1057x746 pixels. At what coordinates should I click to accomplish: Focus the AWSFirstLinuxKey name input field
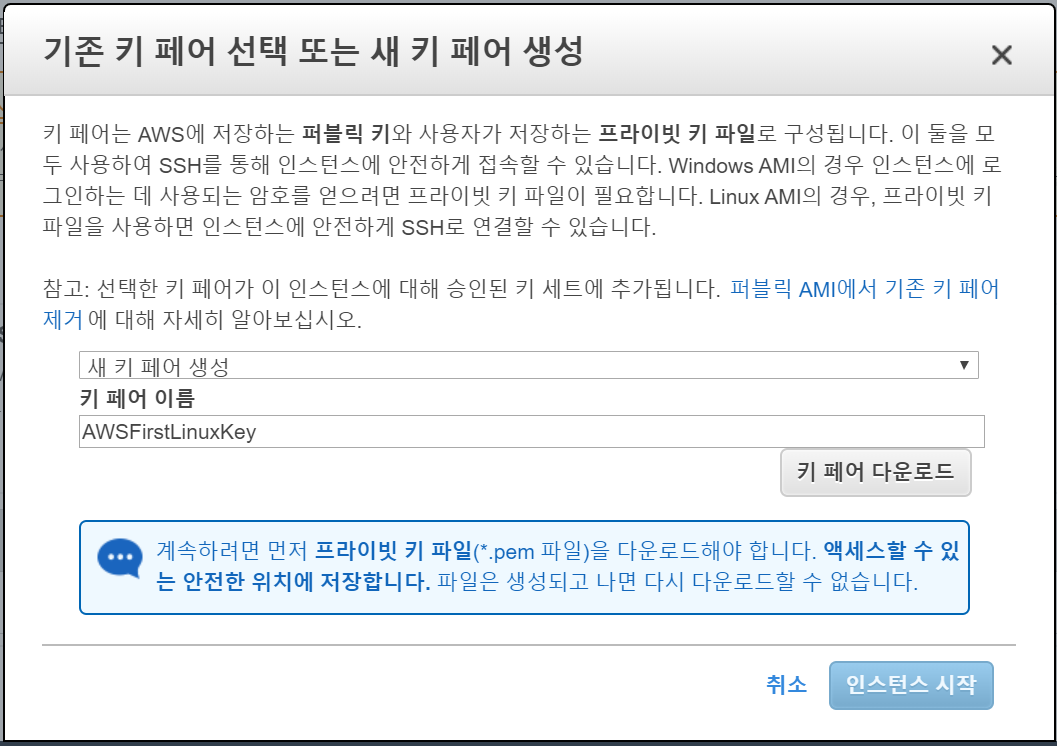(x=531, y=431)
